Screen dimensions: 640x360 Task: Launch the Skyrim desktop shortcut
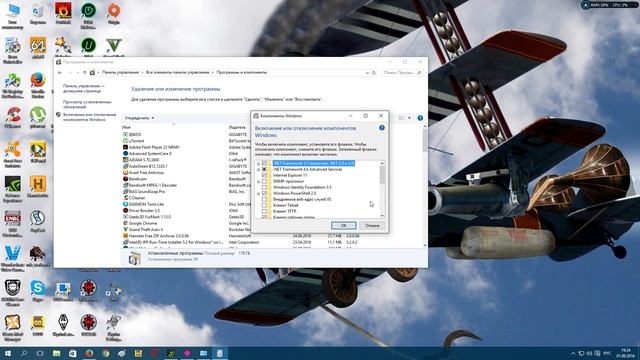63,324
